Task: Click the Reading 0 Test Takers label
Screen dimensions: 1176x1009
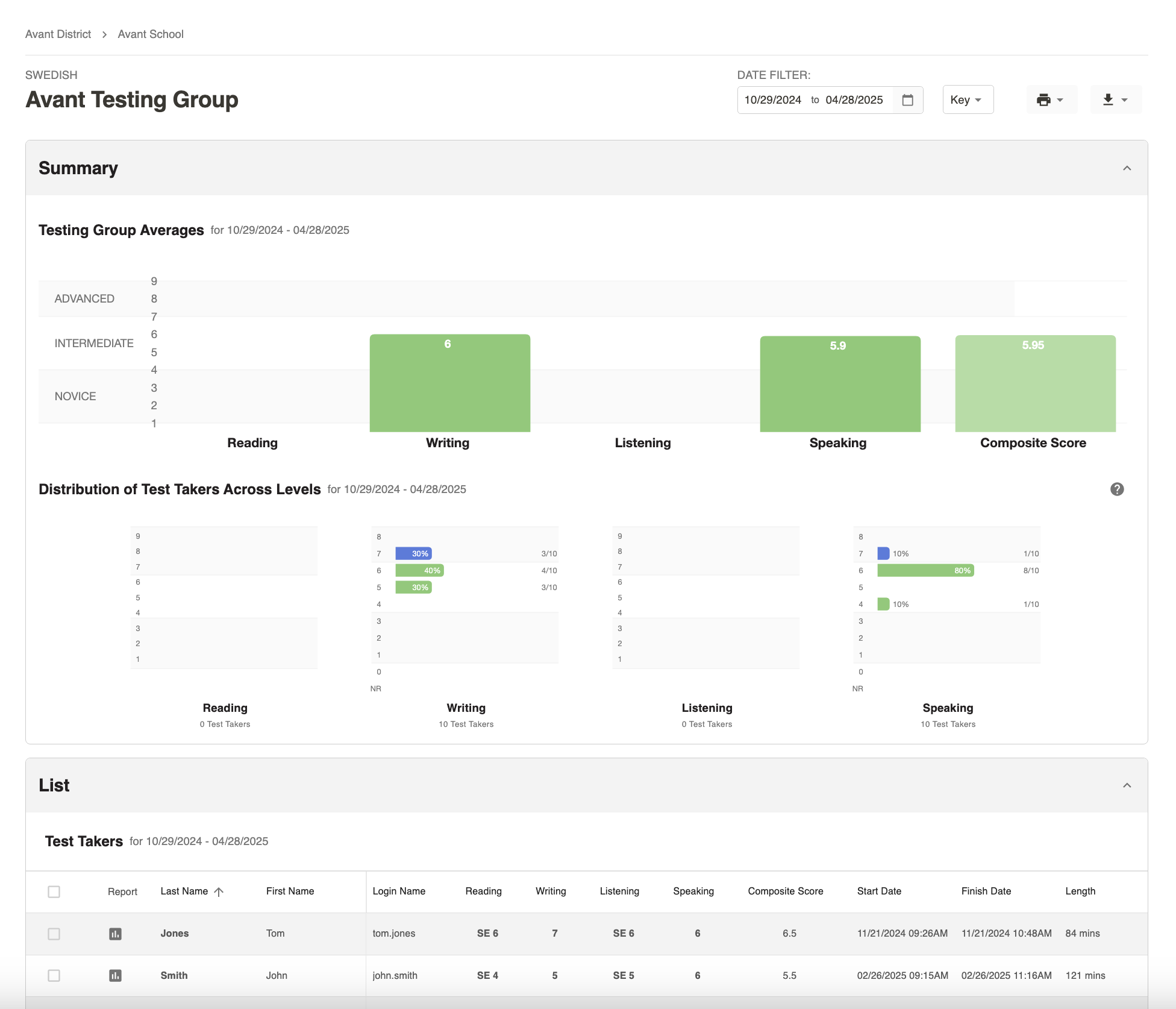Action: click(x=225, y=725)
